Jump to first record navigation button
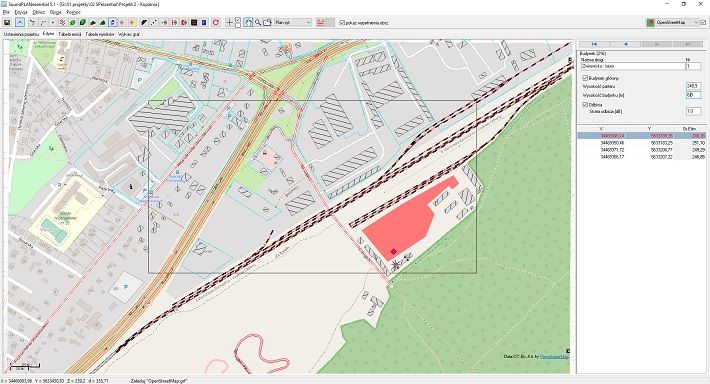Image resolution: width=710 pixels, height=384 pixels. 594,44
